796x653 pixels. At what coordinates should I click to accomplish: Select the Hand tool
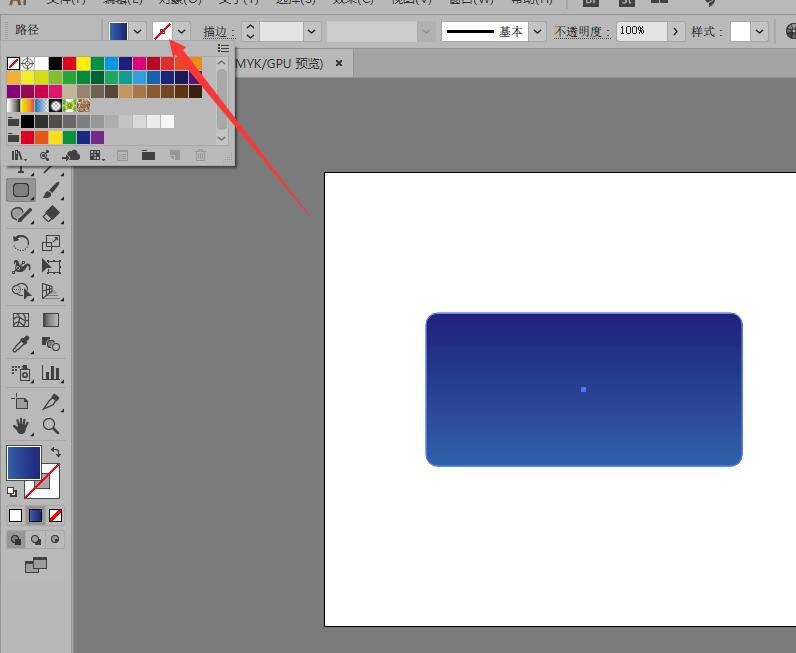pyautogui.click(x=21, y=426)
